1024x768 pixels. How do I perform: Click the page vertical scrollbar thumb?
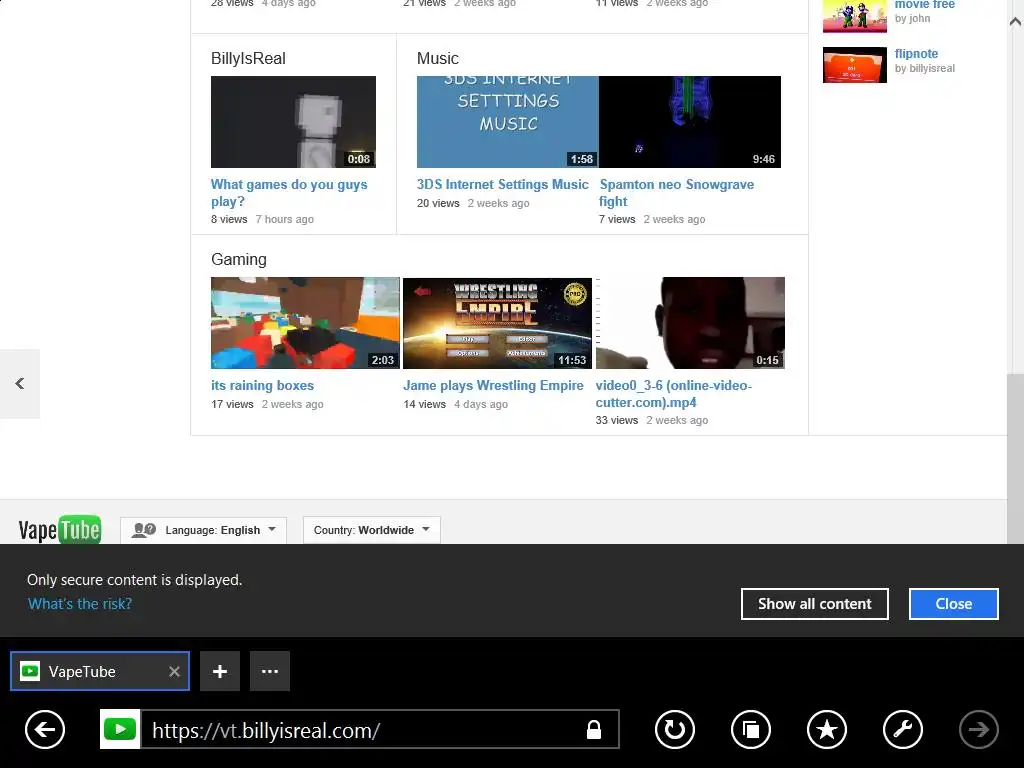coord(1015,457)
